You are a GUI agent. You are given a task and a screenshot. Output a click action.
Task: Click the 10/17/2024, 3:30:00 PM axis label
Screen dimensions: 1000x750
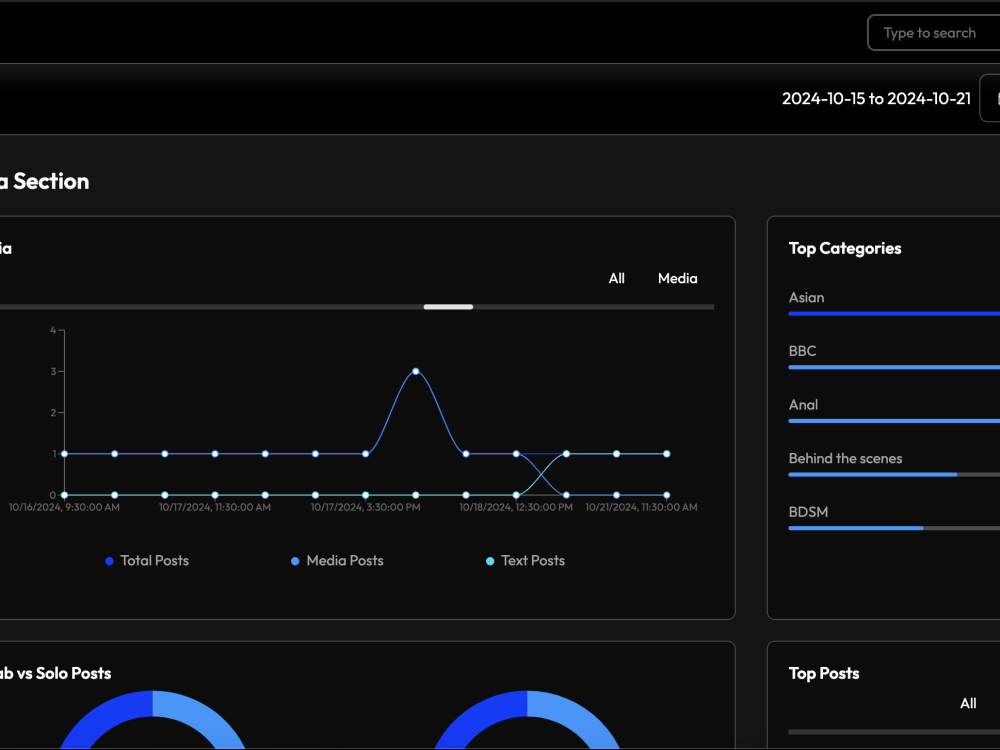point(365,507)
